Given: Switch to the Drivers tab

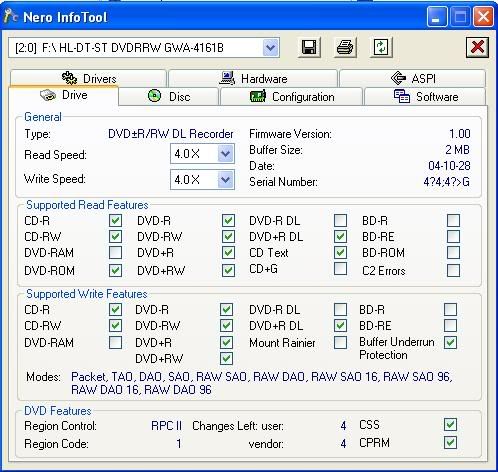Looking at the screenshot, I should tap(88, 78).
